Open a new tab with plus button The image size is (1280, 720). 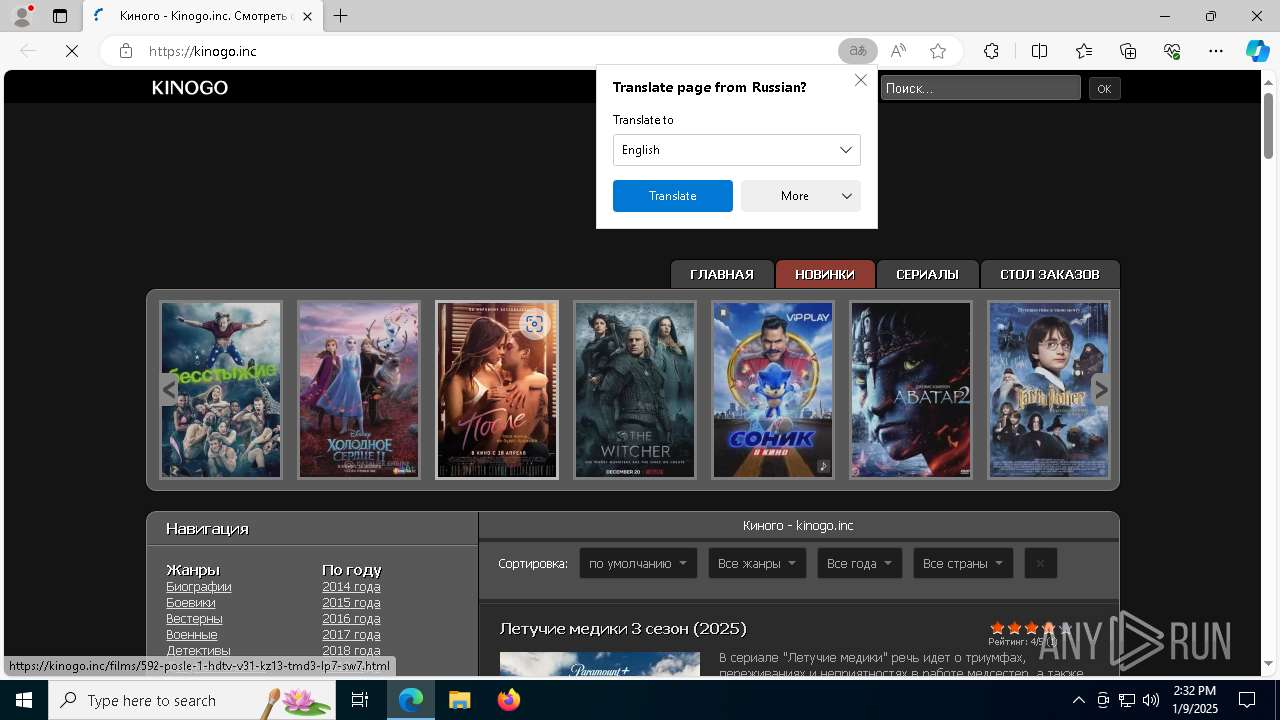[x=341, y=16]
